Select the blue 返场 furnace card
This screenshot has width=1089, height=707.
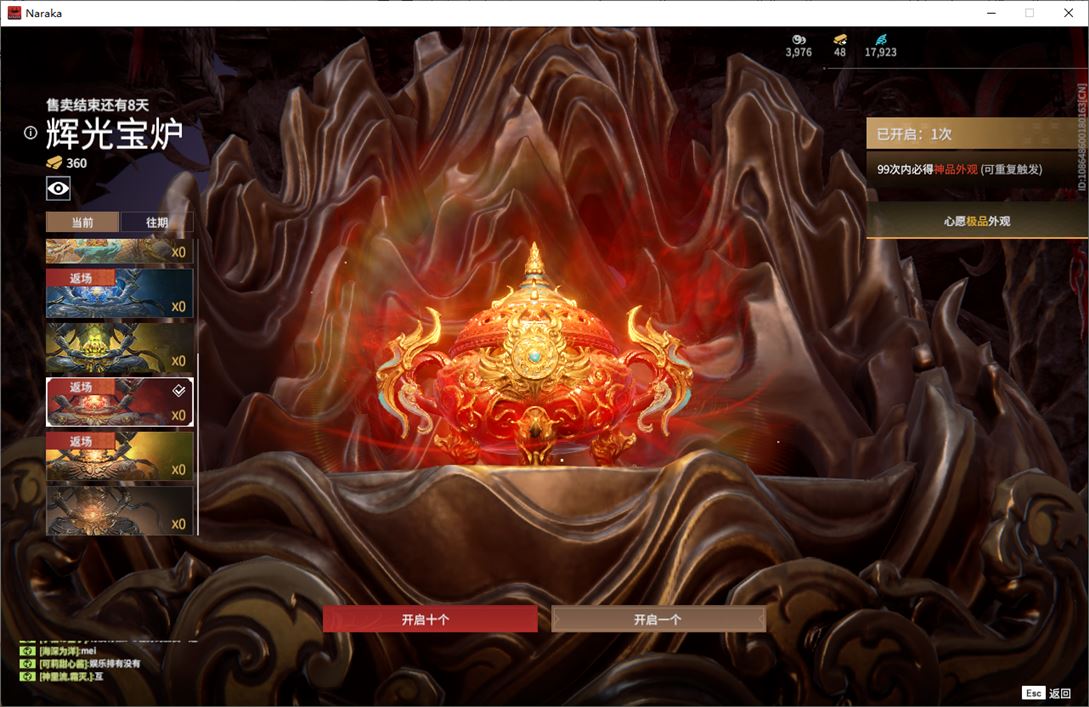tap(119, 293)
